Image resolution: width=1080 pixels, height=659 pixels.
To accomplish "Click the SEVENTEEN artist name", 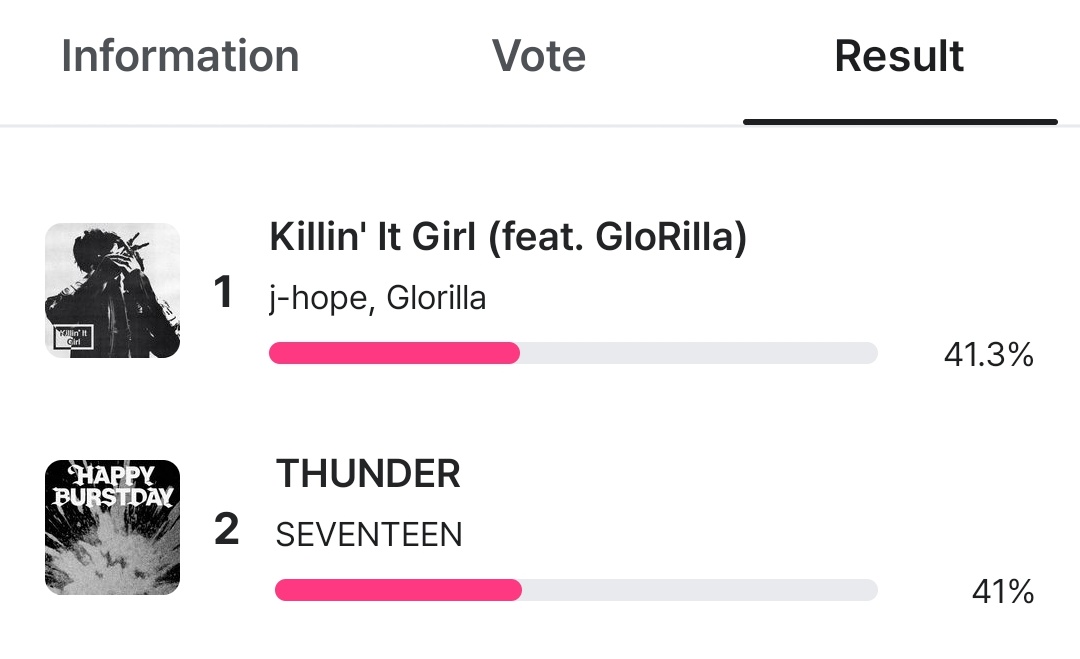I will pos(369,535).
